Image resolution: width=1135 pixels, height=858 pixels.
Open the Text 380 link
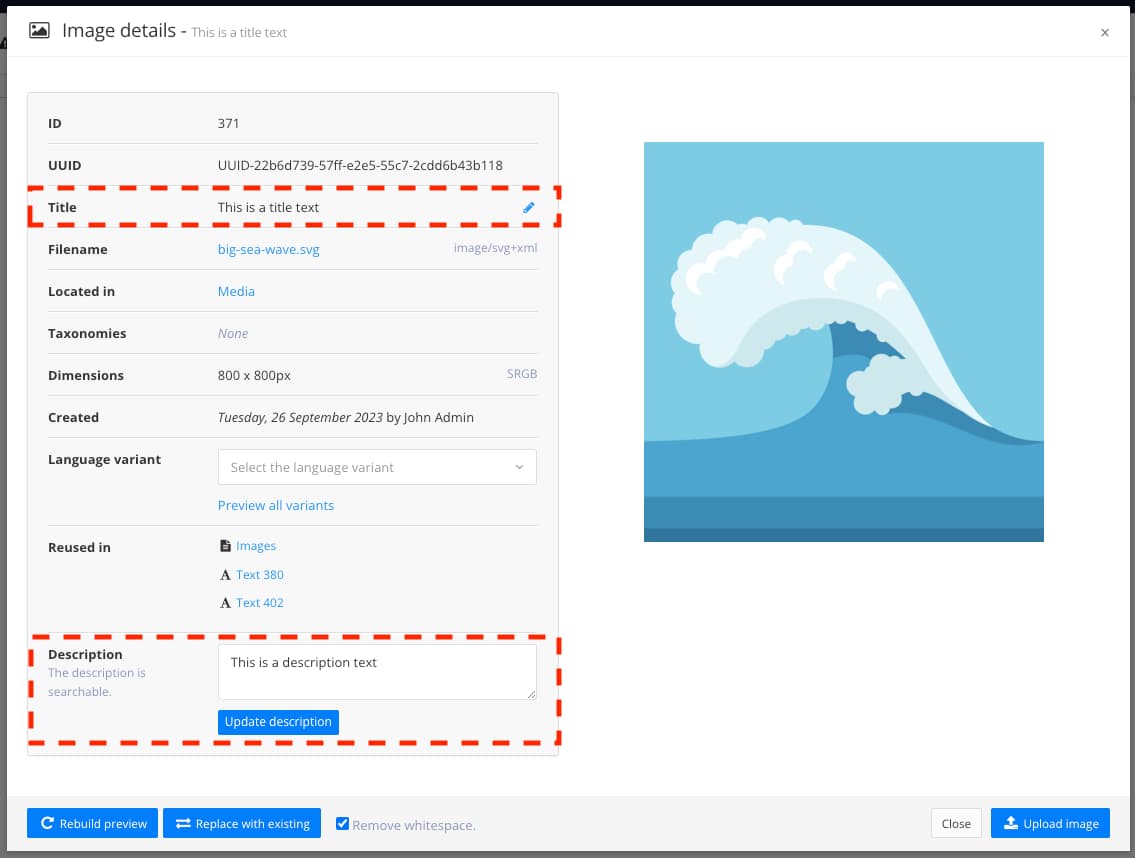point(260,575)
